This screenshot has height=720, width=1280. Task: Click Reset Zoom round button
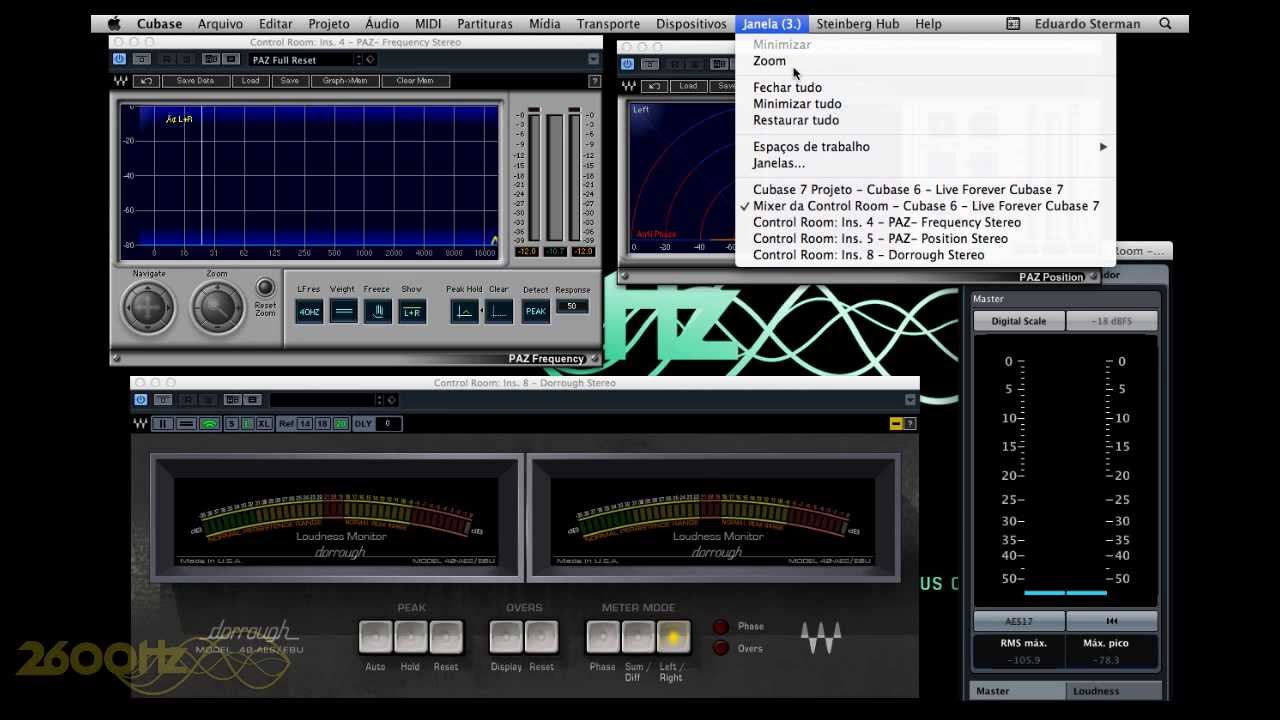tap(265, 288)
